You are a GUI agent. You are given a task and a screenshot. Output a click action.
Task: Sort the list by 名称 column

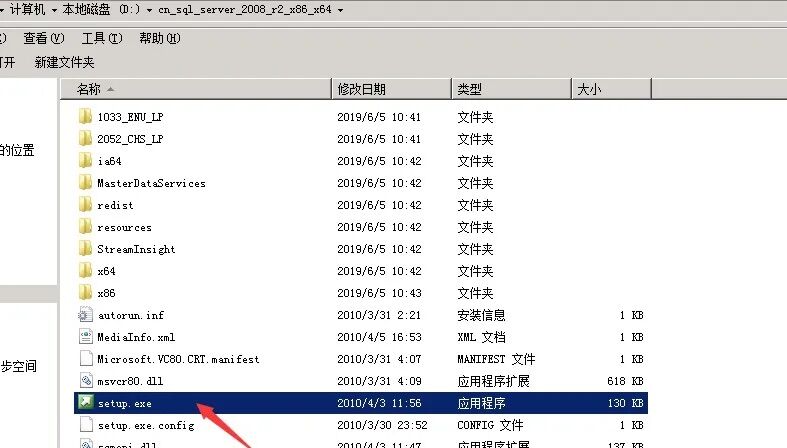point(200,89)
